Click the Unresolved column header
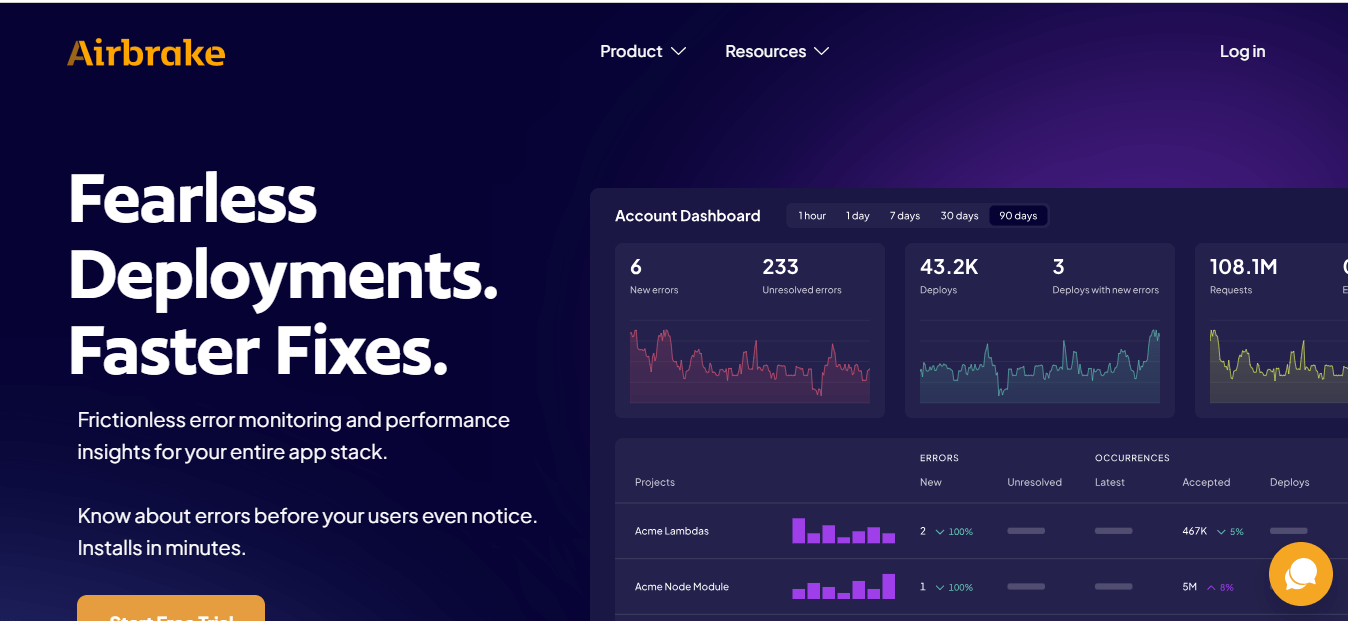This screenshot has width=1348, height=621. (1034, 482)
